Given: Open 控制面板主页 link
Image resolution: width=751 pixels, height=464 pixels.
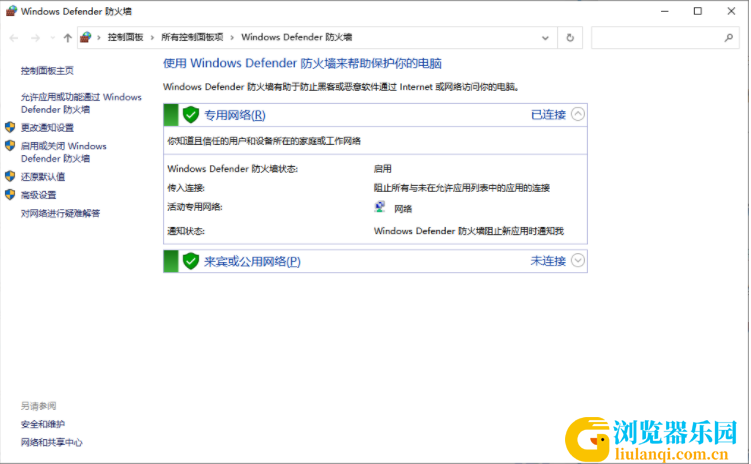Looking at the screenshot, I should click(47, 71).
